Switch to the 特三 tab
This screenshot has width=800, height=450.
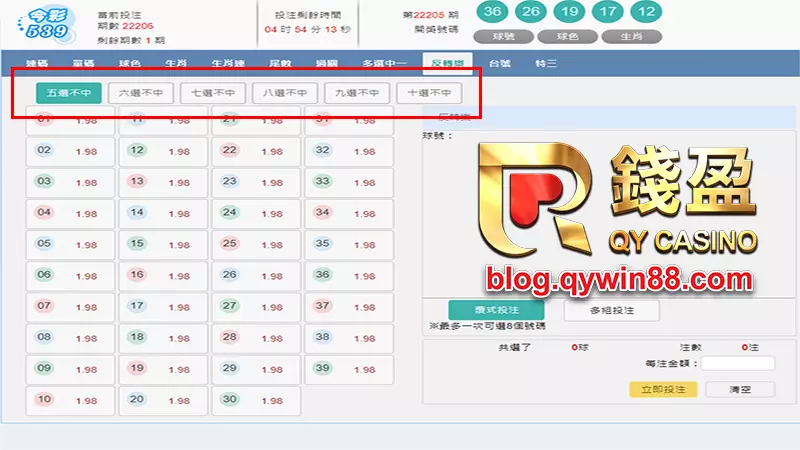[546, 63]
